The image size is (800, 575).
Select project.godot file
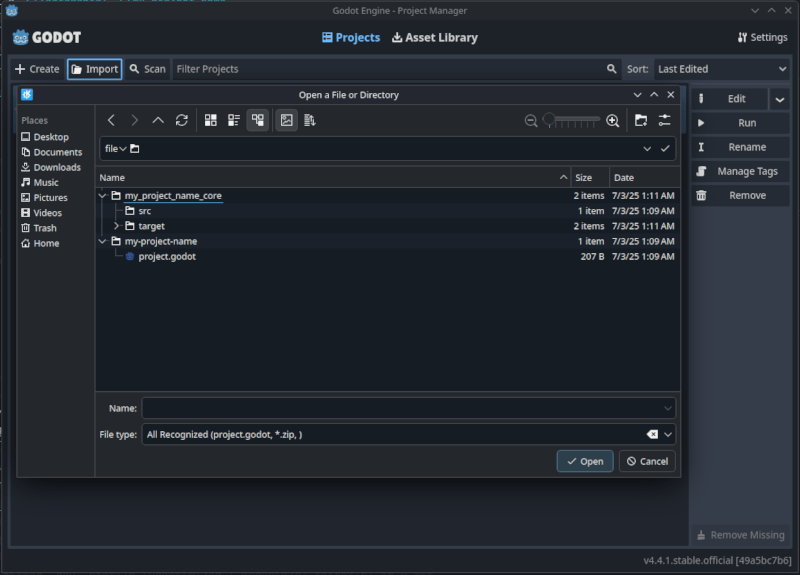click(x=388, y=256)
